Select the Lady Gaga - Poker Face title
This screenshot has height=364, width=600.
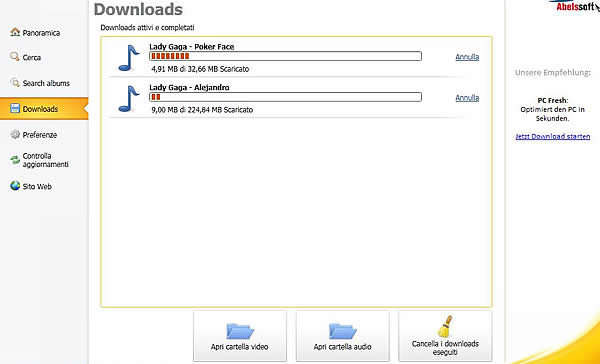point(192,47)
